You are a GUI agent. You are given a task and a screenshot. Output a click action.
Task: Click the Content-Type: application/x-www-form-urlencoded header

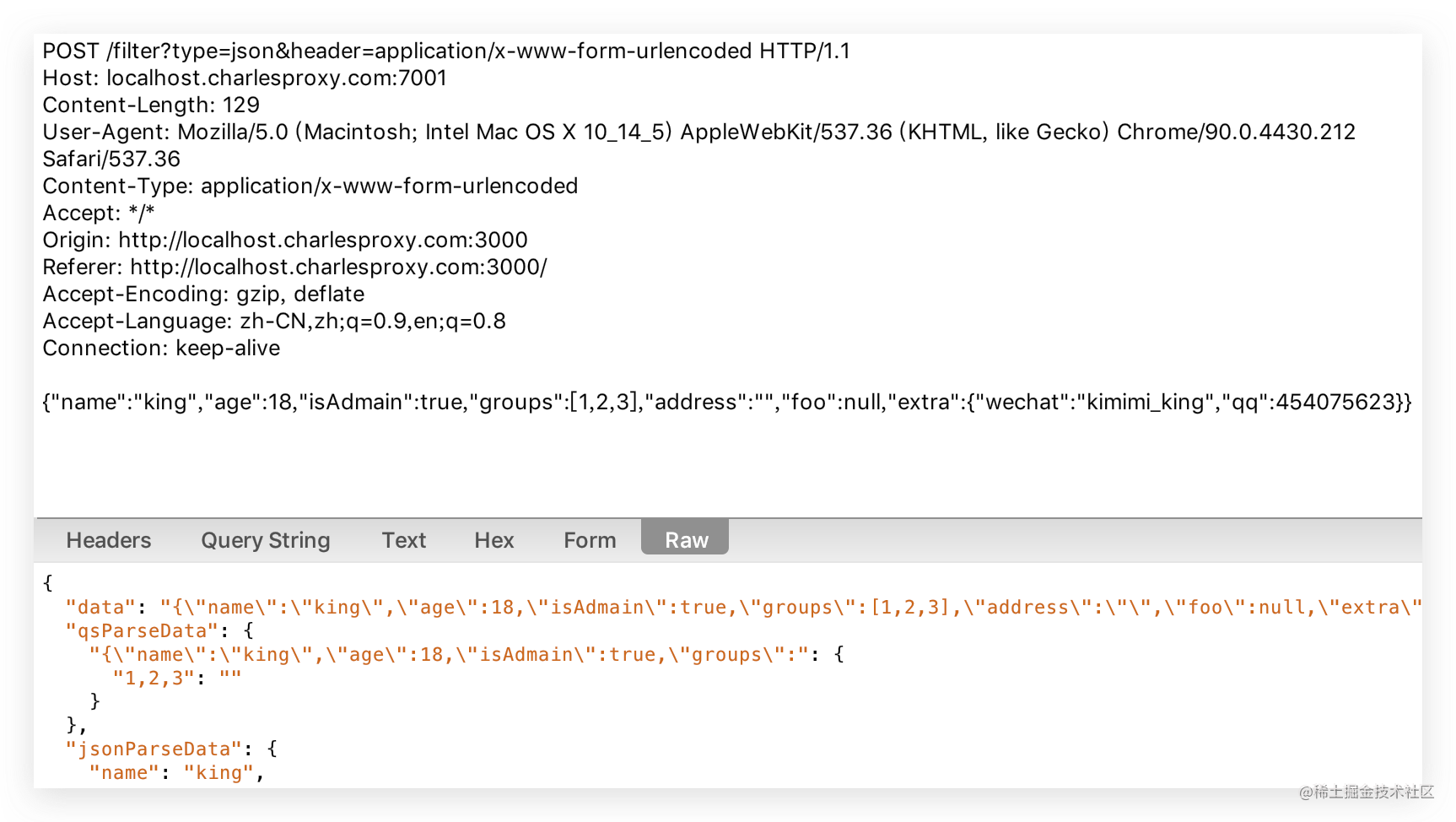(x=310, y=187)
